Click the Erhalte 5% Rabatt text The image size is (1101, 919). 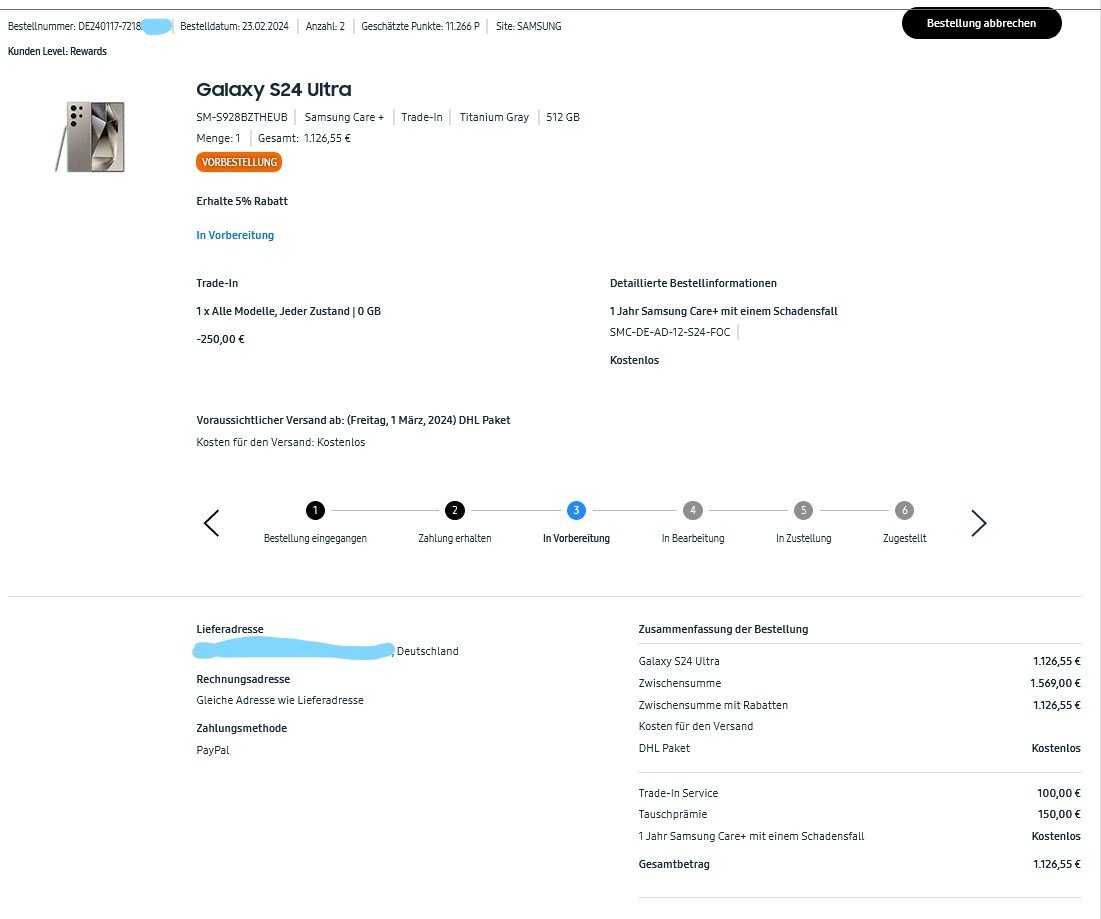[x=242, y=201]
